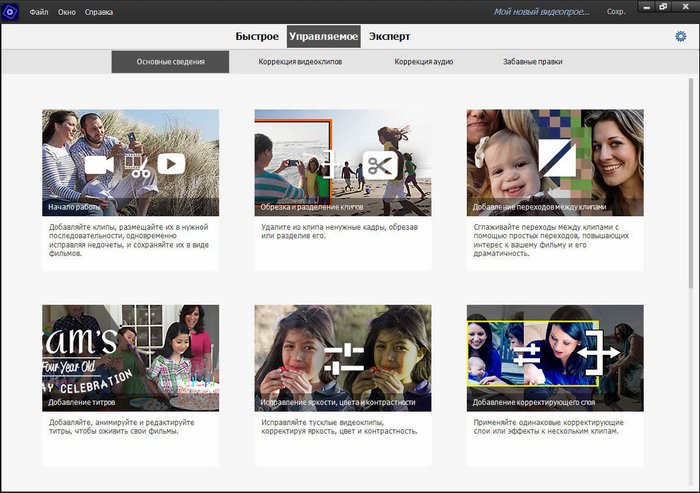Select the Управляемое mode tab
Image resolution: width=700 pixels, height=493 pixels.
pyautogui.click(x=323, y=37)
